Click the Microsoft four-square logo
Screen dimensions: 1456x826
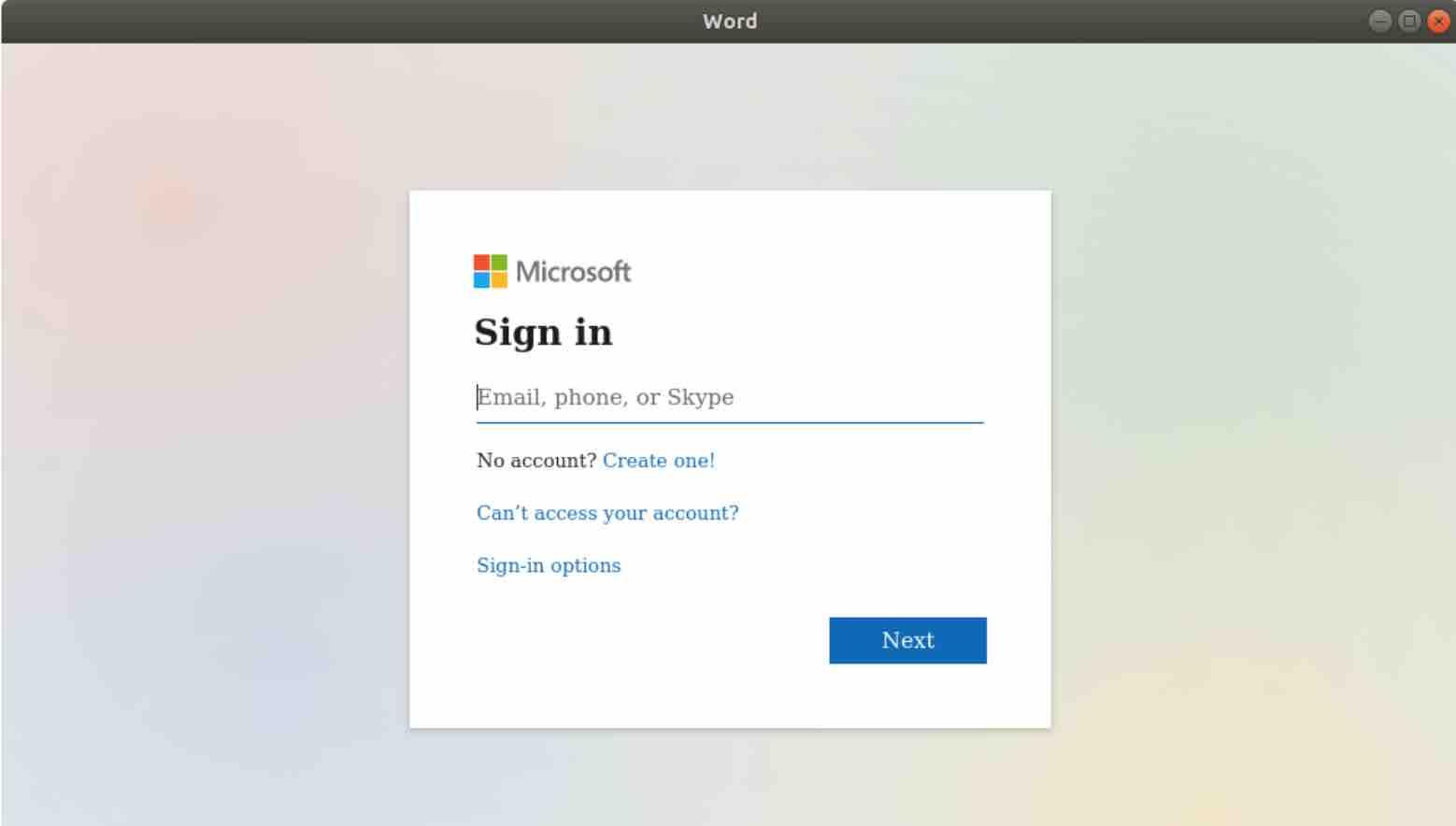(491, 271)
